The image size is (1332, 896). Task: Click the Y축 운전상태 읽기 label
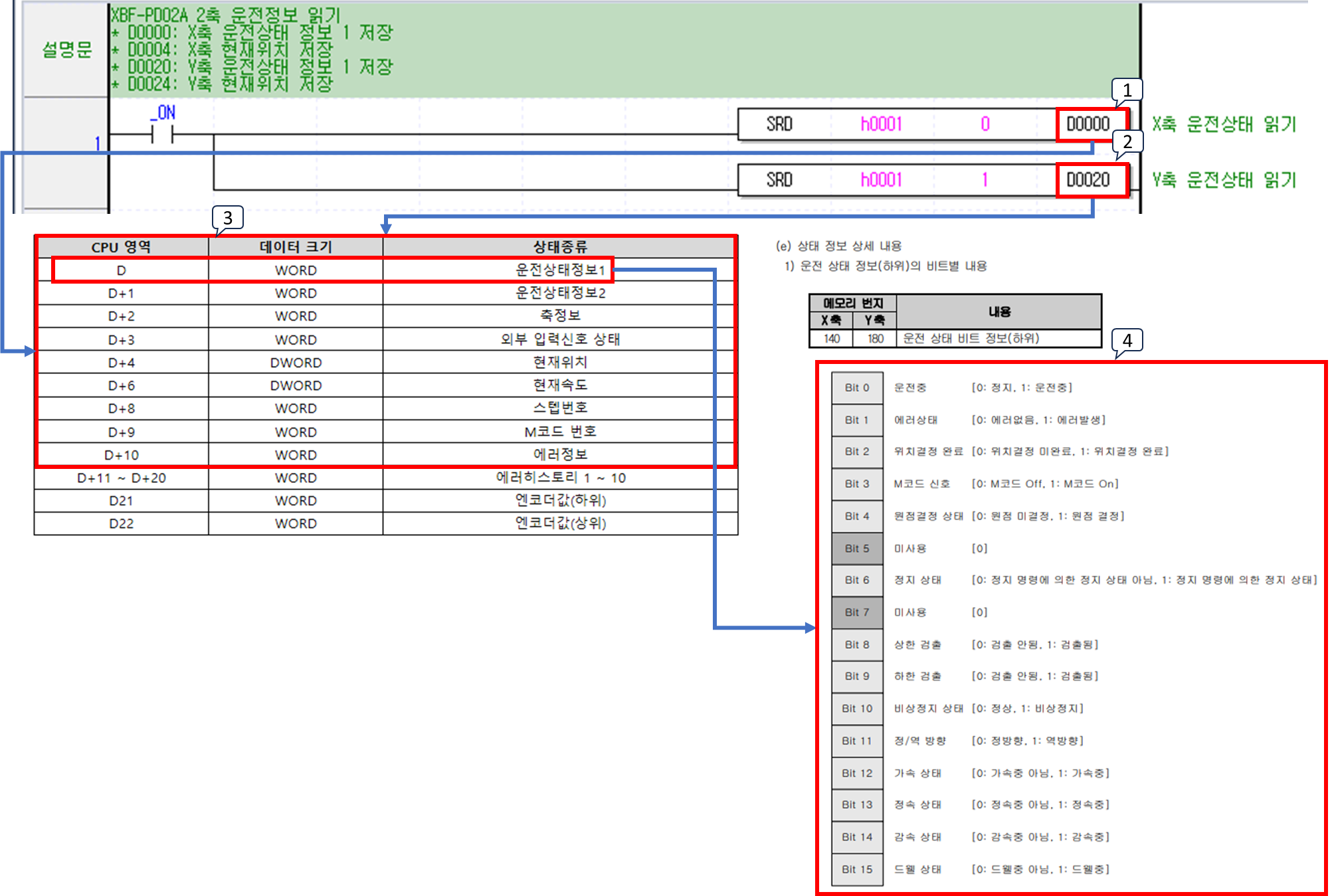click(x=1226, y=179)
